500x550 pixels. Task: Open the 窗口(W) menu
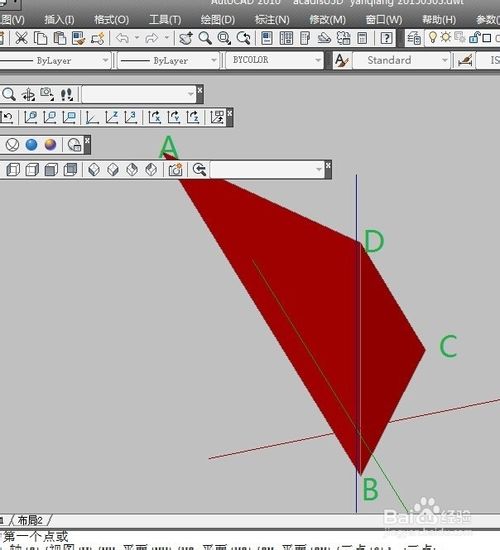click(x=384, y=19)
